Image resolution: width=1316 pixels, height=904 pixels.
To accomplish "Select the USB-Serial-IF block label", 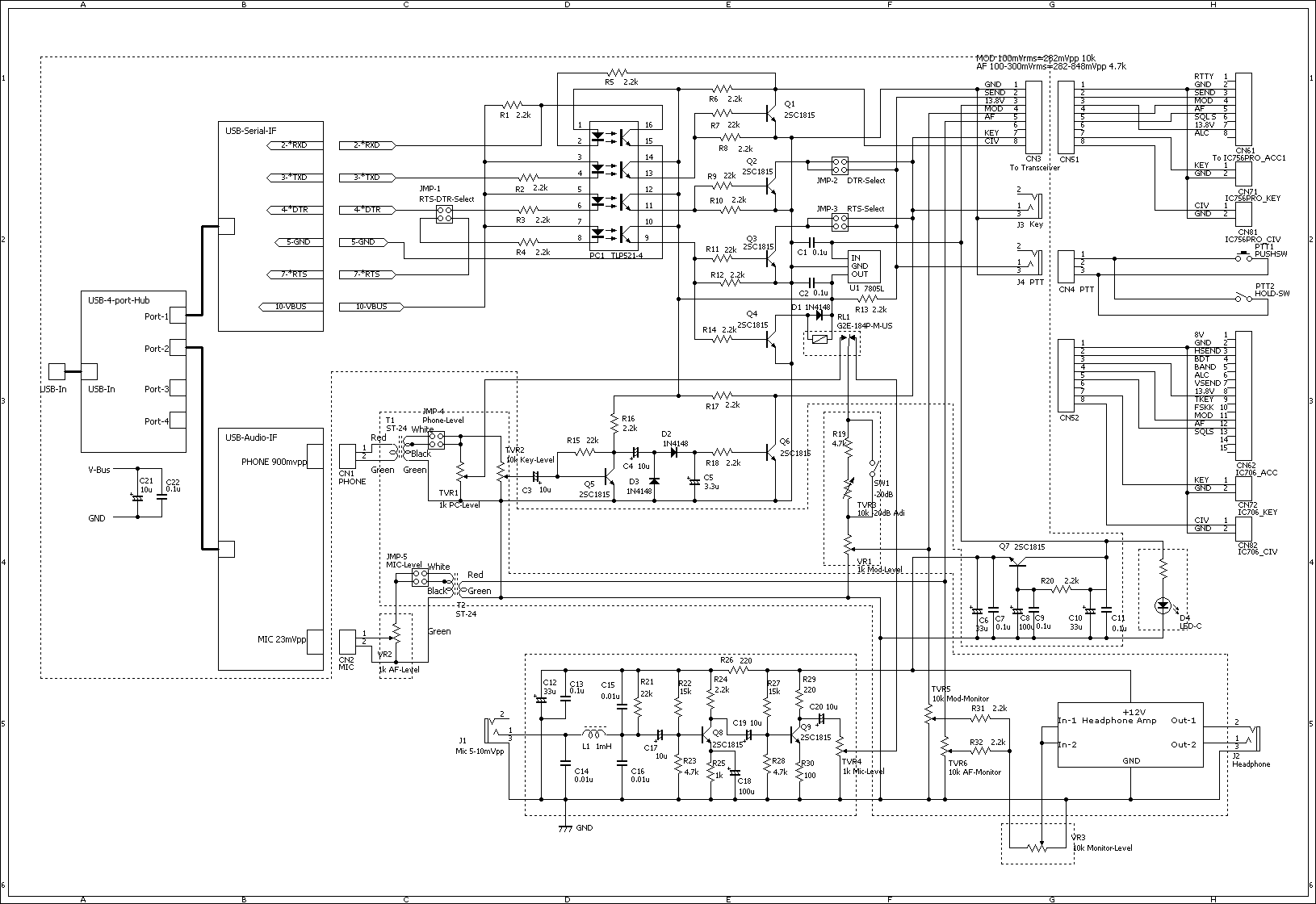I will (250, 132).
